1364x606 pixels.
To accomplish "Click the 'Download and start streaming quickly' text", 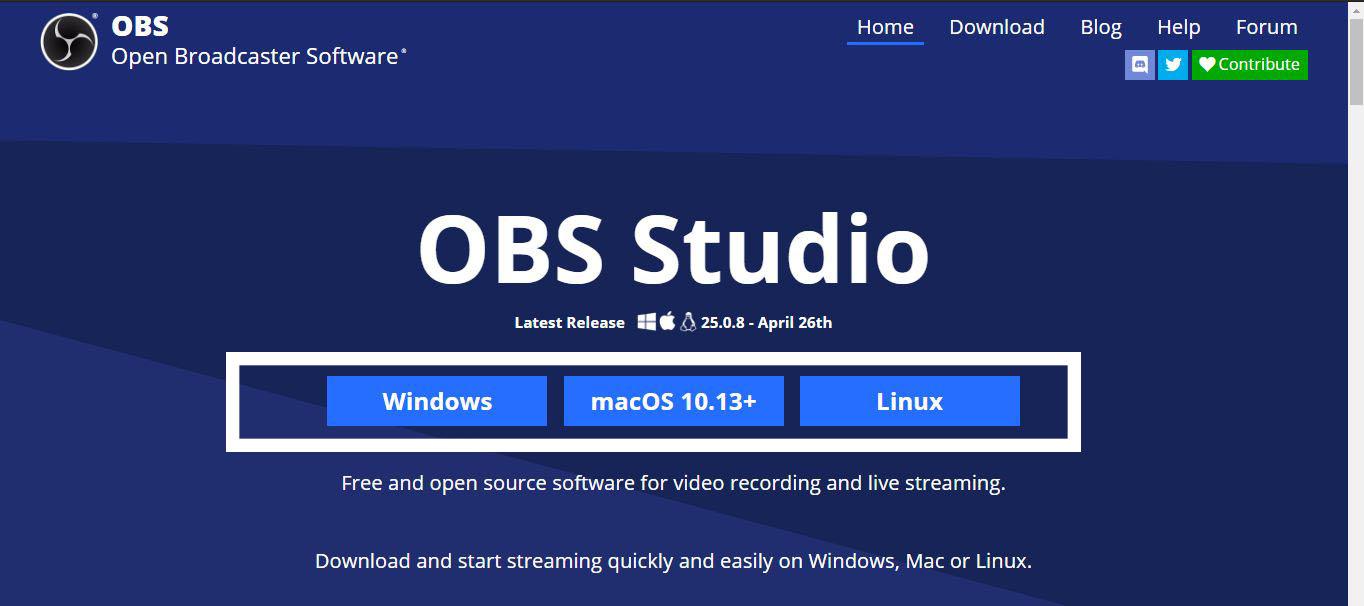I will 673,561.
